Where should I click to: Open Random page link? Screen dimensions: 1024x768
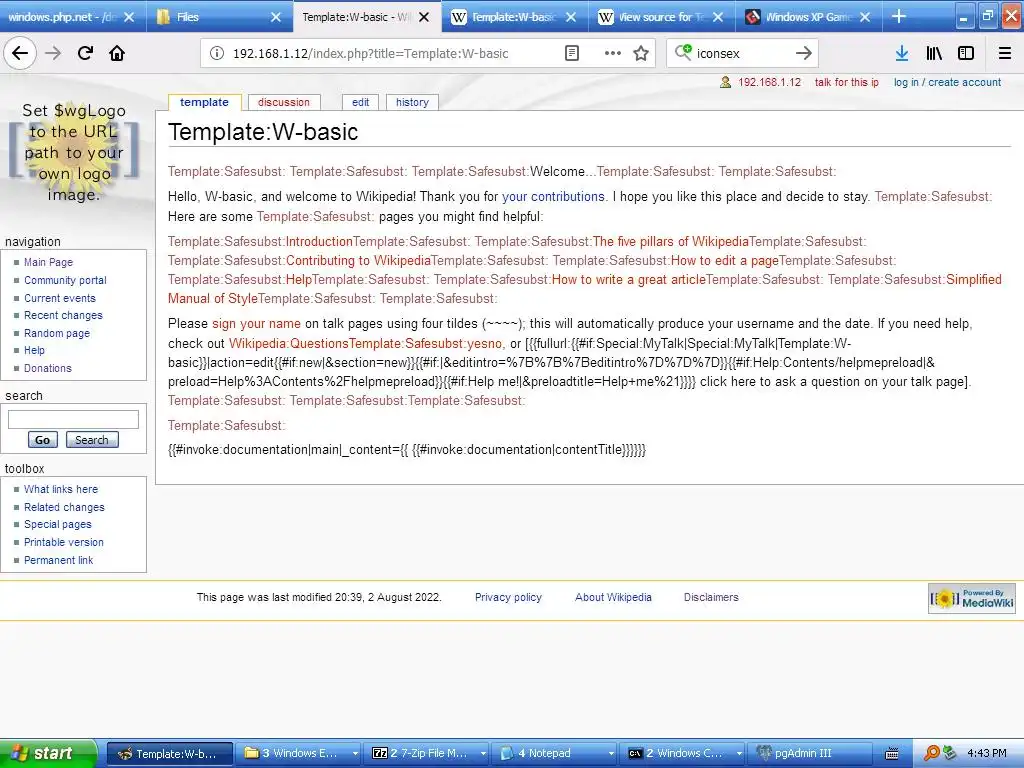click(x=57, y=333)
